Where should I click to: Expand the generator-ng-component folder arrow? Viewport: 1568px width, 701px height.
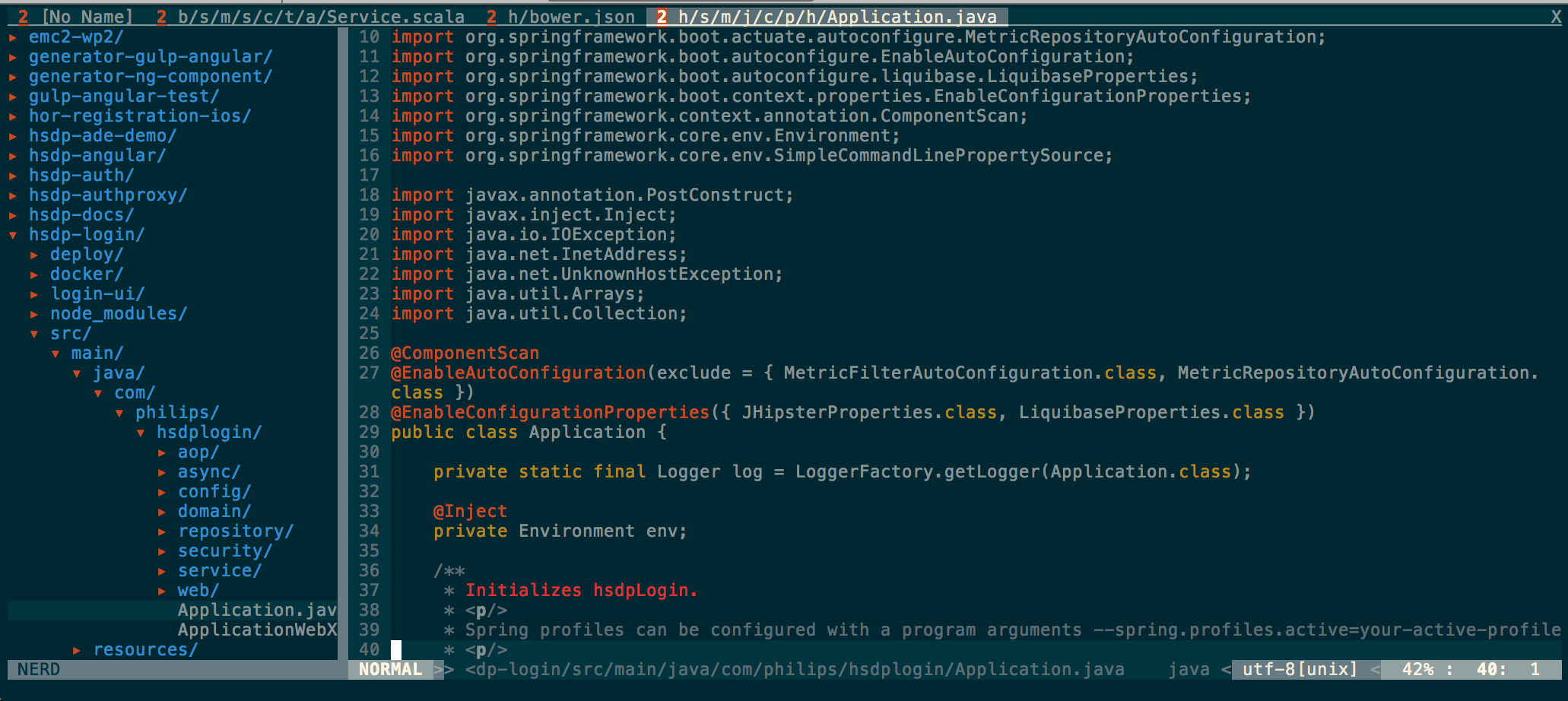(x=14, y=77)
